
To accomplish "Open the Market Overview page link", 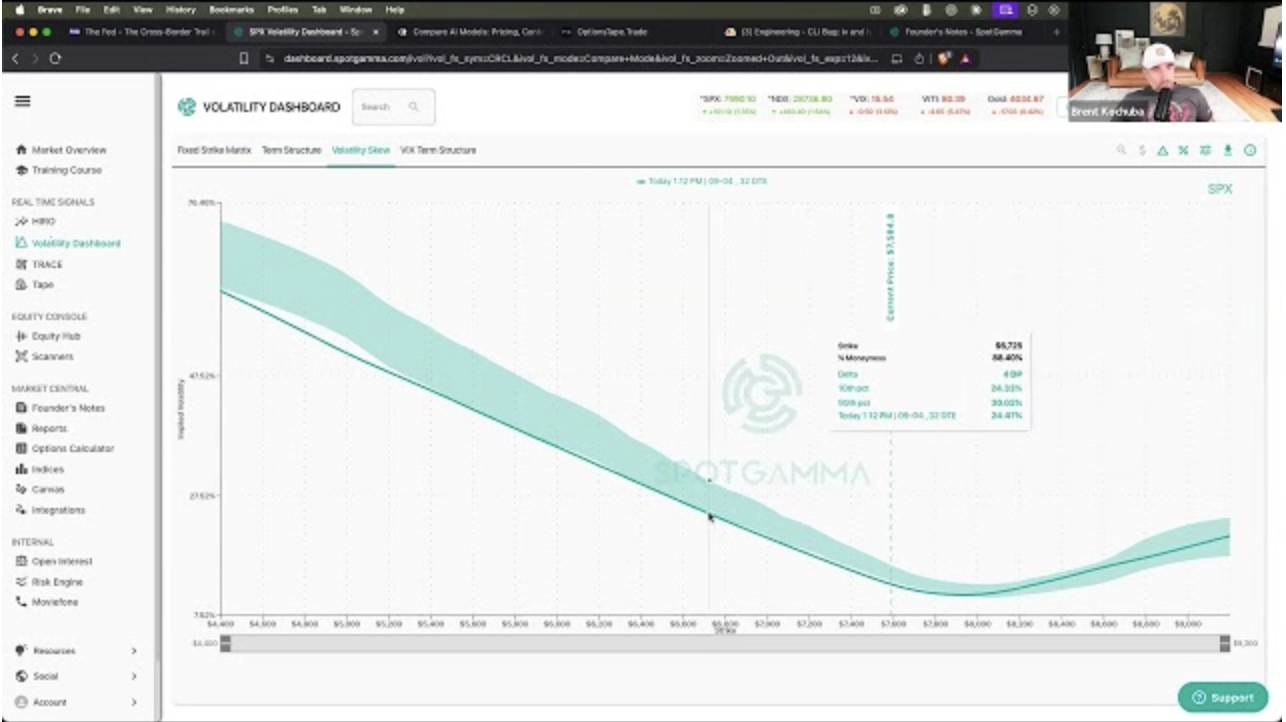I will [x=69, y=150].
